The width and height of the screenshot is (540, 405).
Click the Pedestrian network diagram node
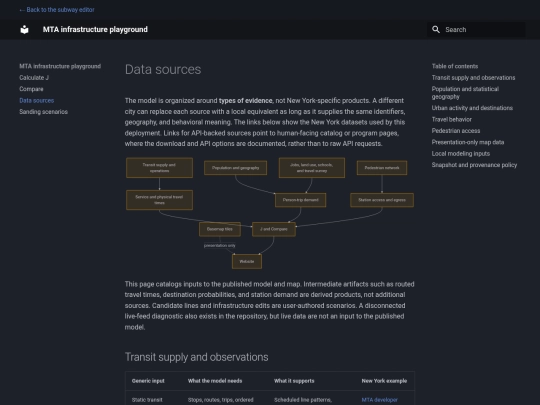click(382, 168)
